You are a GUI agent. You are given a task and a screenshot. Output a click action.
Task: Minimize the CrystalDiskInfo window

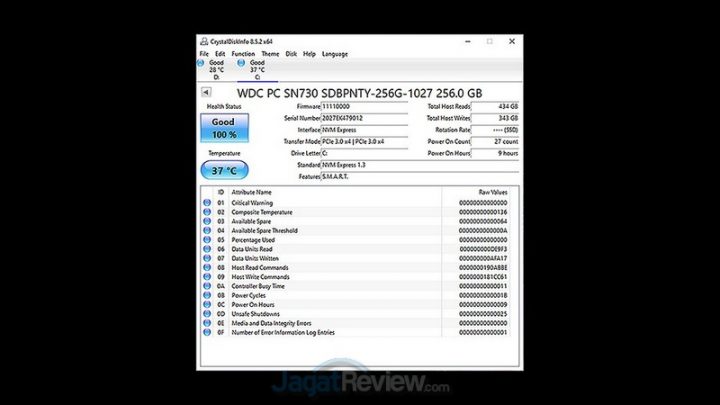coord(467,41)
